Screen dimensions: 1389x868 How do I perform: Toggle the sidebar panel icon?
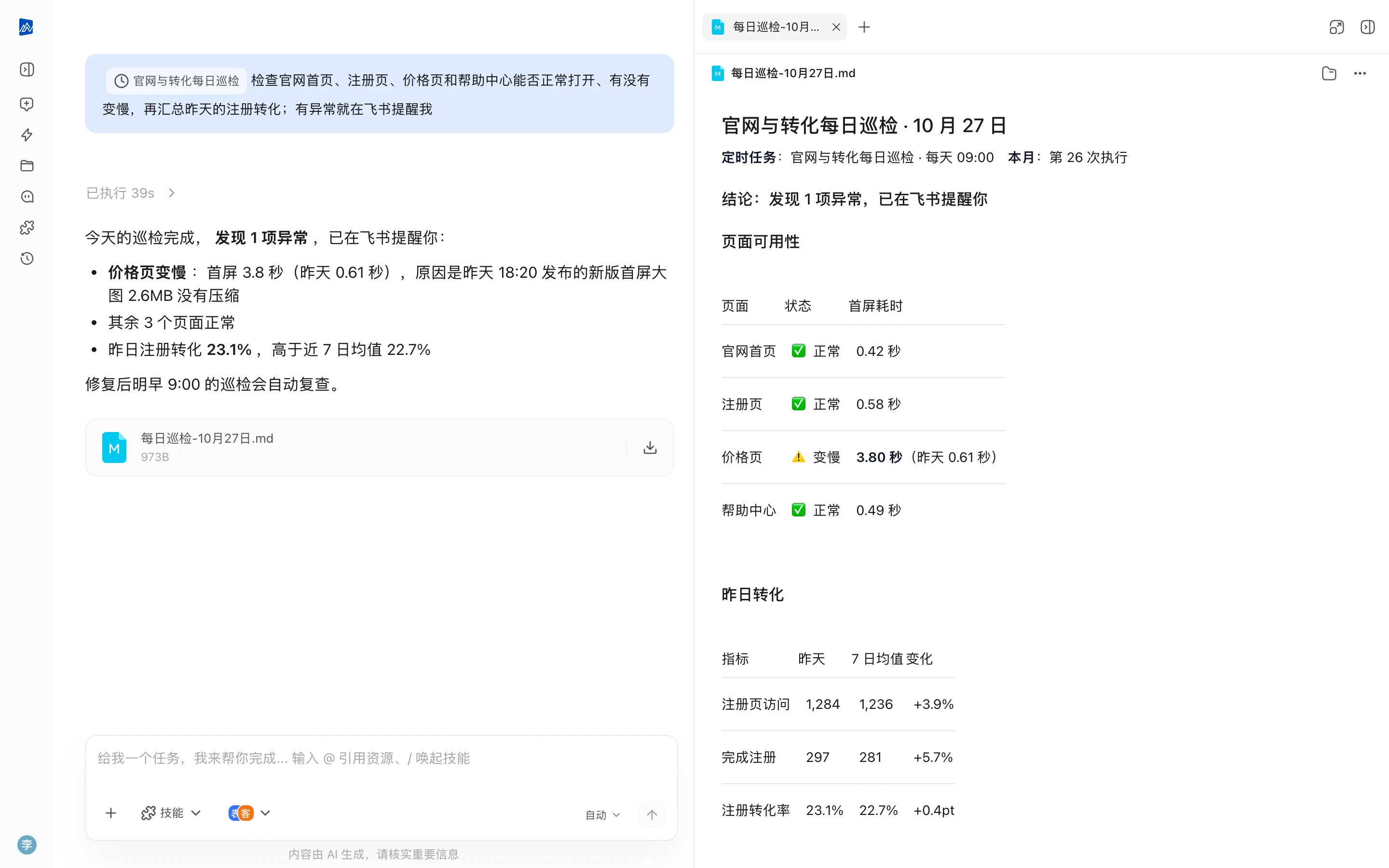tap(27, 69)
